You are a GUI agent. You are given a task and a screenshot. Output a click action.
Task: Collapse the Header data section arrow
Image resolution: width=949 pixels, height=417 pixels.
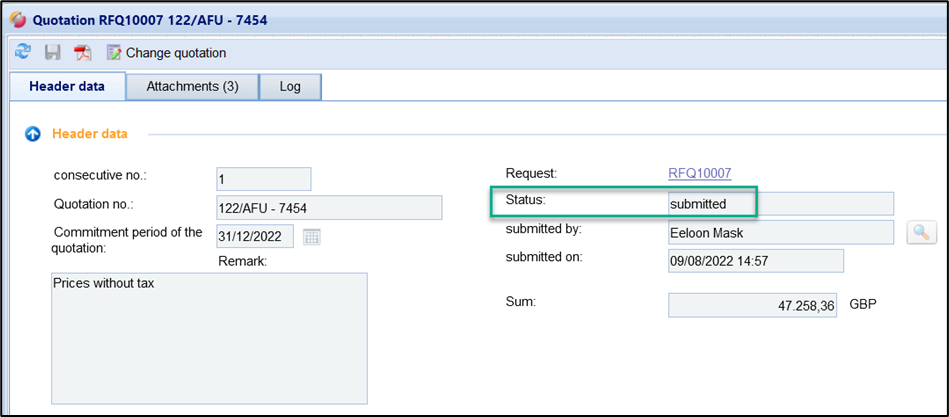click(32, 133)
